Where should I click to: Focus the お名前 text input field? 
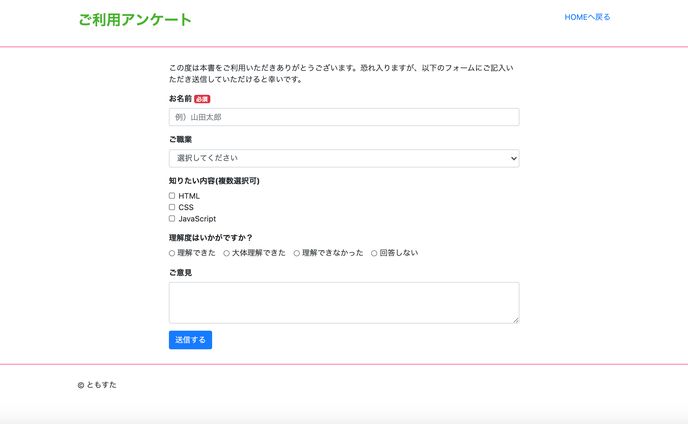coord(344,117)
